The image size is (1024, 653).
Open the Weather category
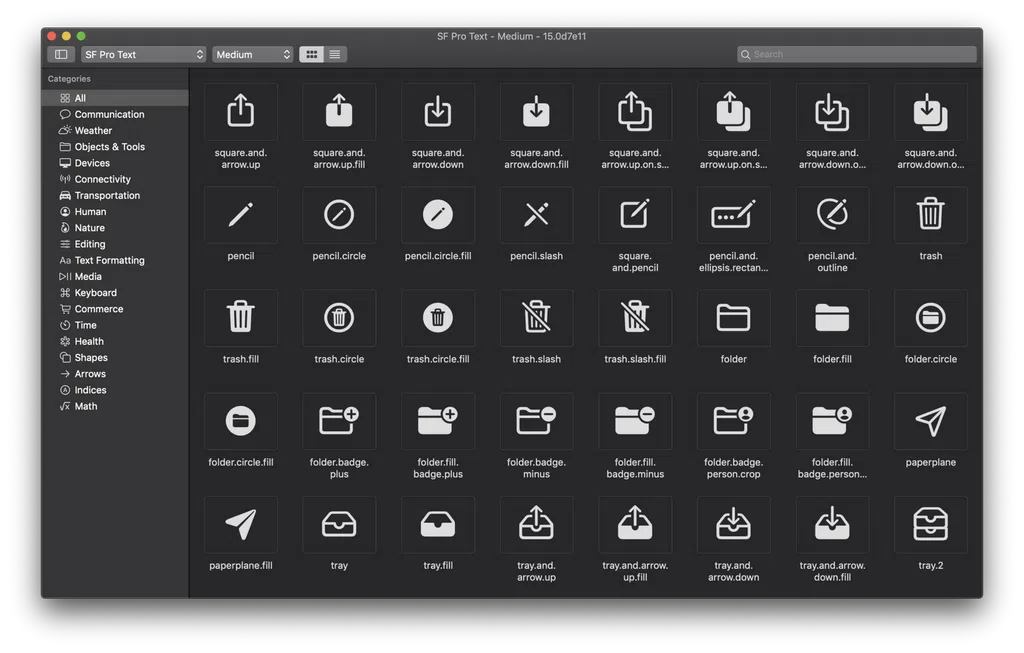[x=115, y=131]
